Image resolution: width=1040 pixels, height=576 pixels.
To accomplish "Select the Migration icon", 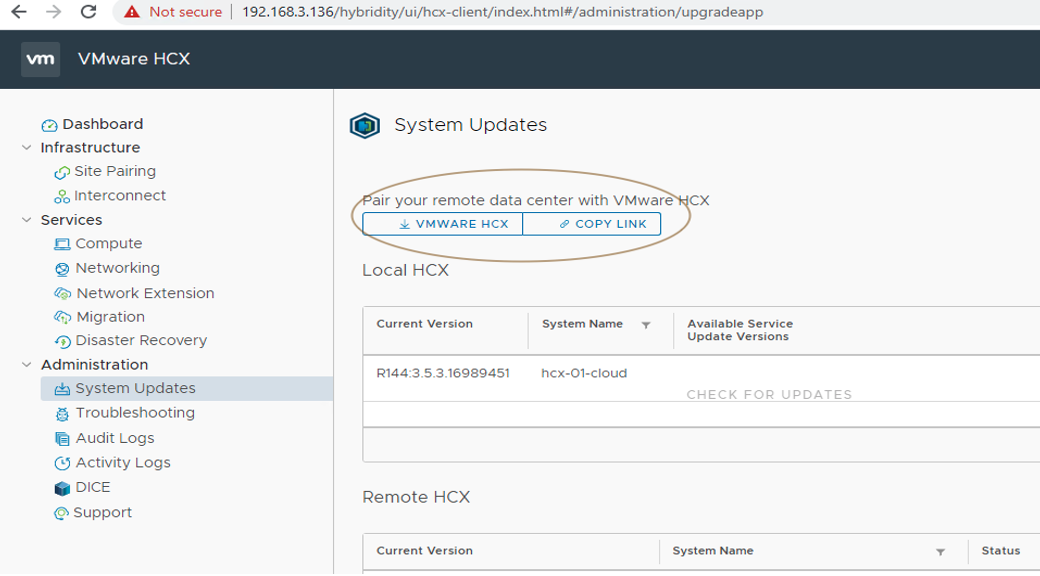I will [x=60, y=315].
